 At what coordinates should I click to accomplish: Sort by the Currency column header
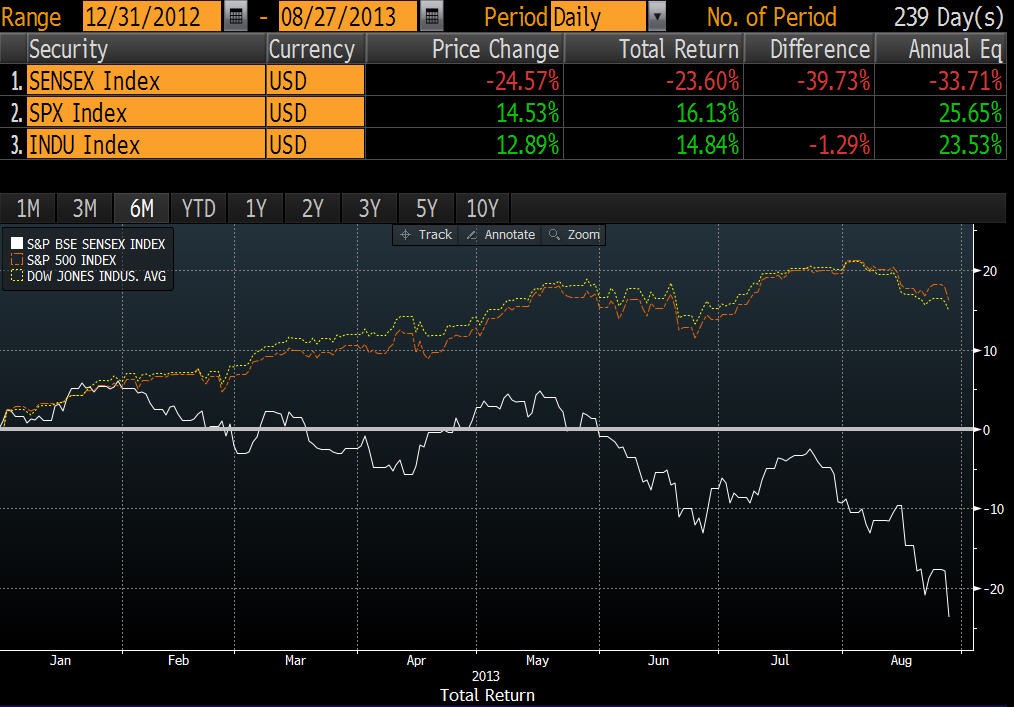(316, 49)
